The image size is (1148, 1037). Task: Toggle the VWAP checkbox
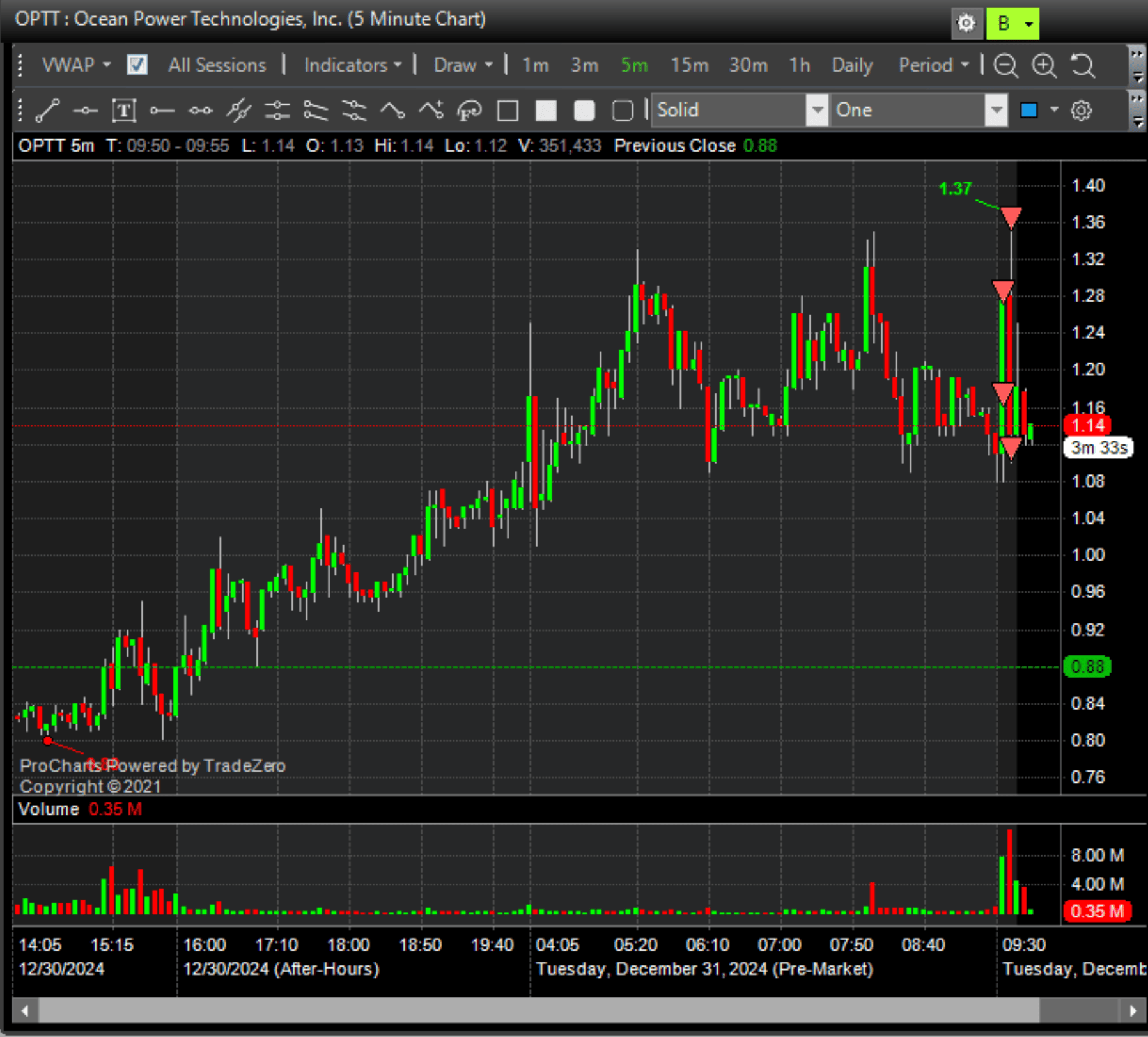tap(137, 65)
